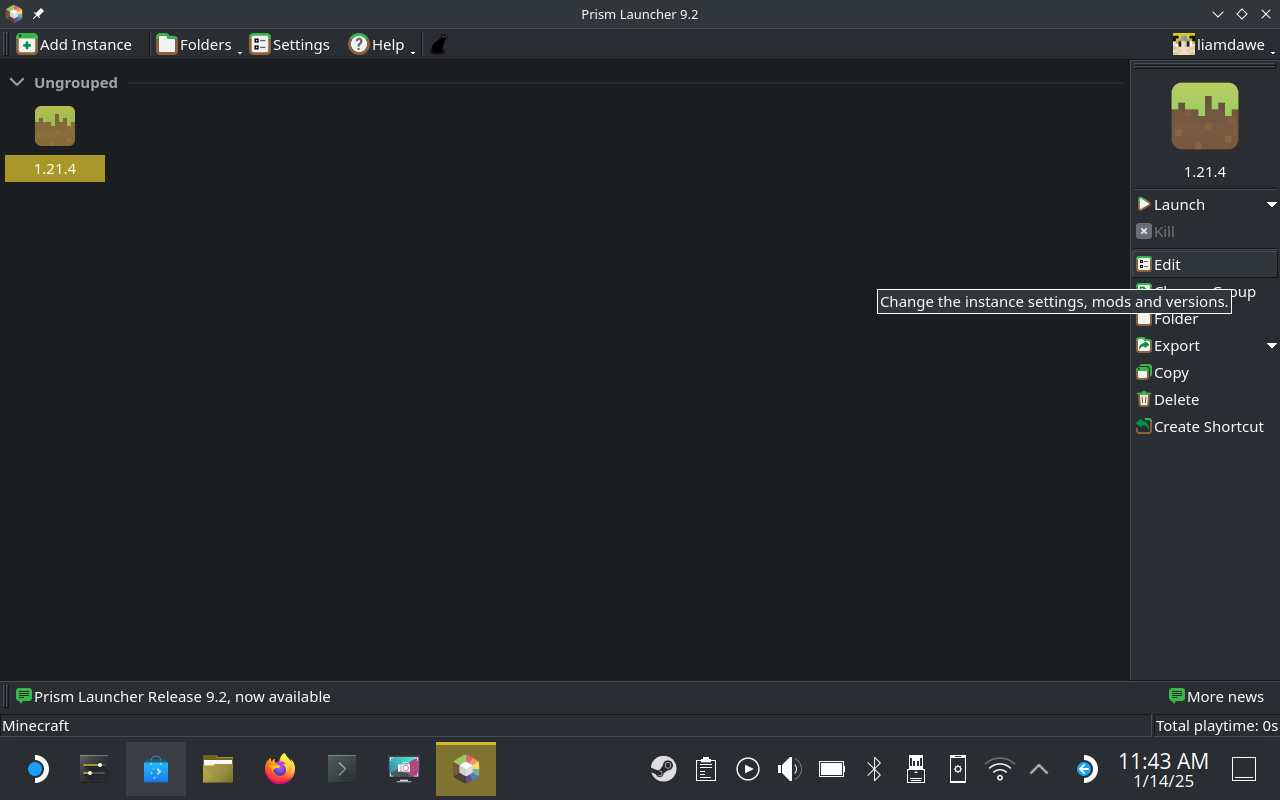Open the Help menu
The height and width of the screenshot is (800, 1280).
click(378, 45)
